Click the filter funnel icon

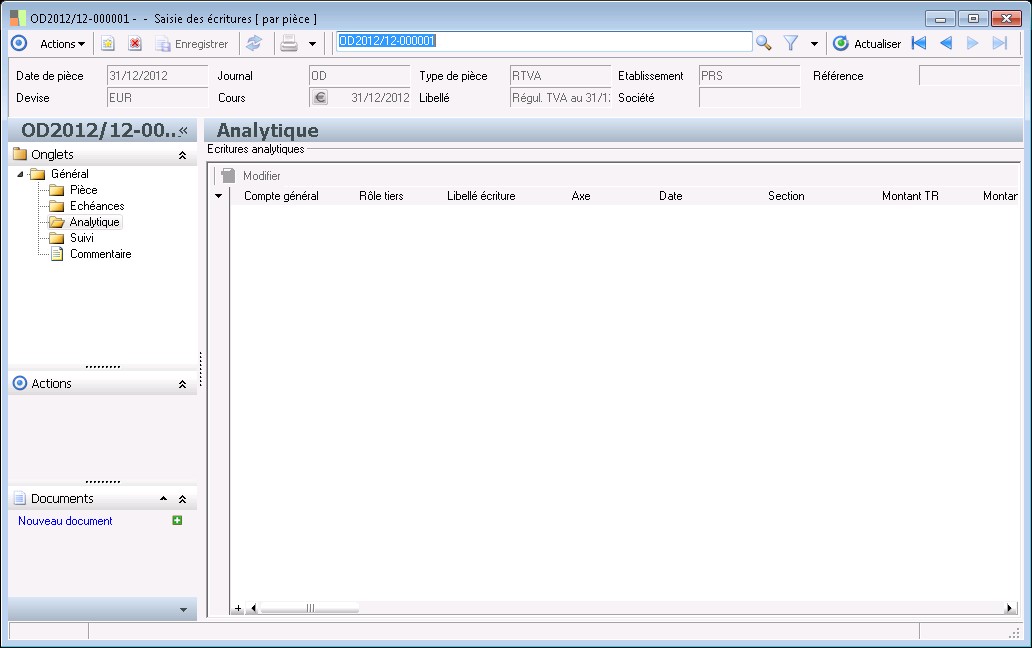[791, 43]
